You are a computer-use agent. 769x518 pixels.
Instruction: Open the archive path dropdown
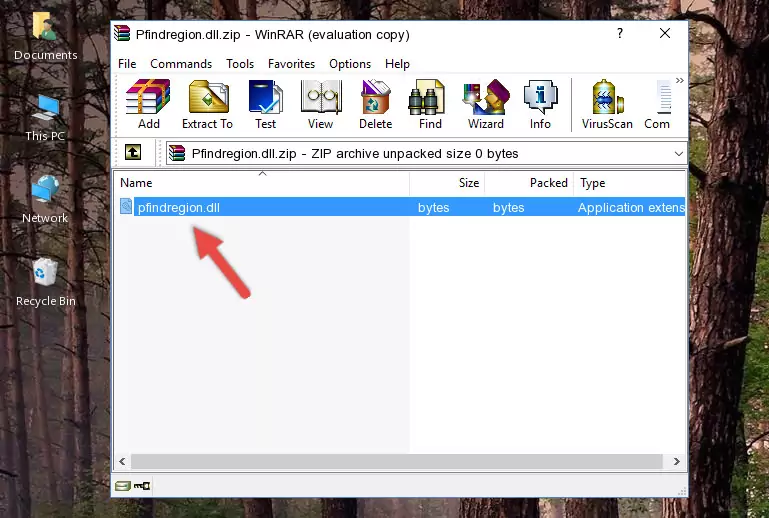(678, 154)
